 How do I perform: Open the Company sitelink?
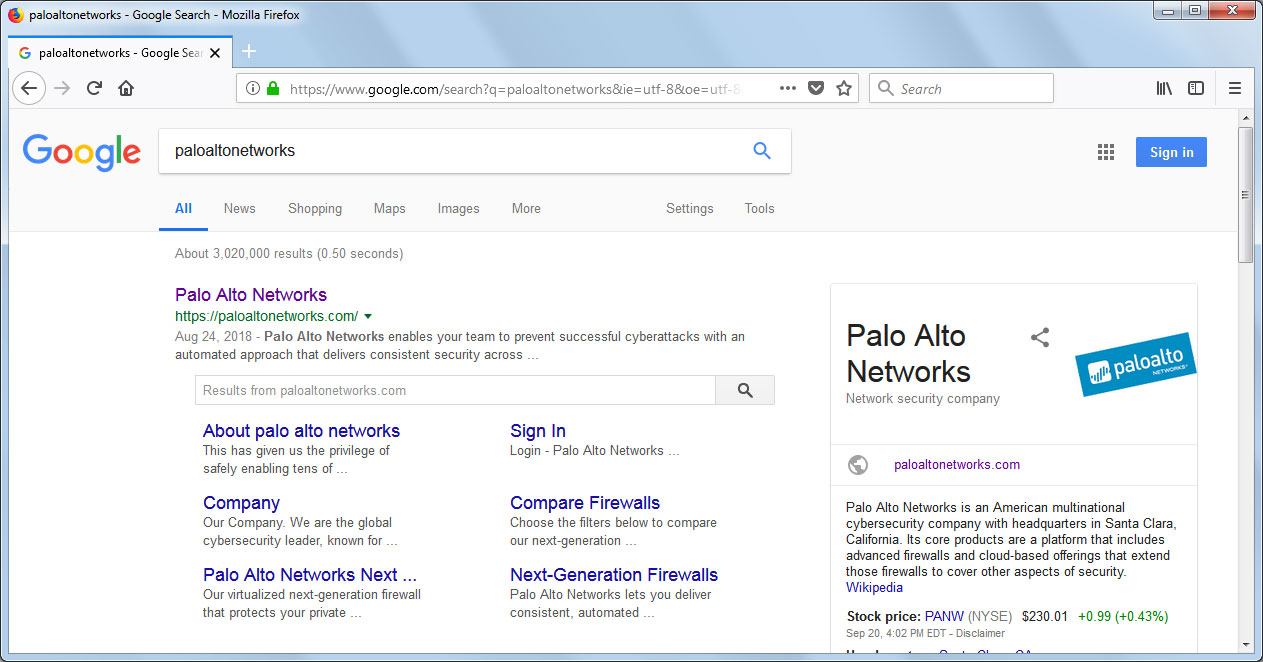[241, 503]
